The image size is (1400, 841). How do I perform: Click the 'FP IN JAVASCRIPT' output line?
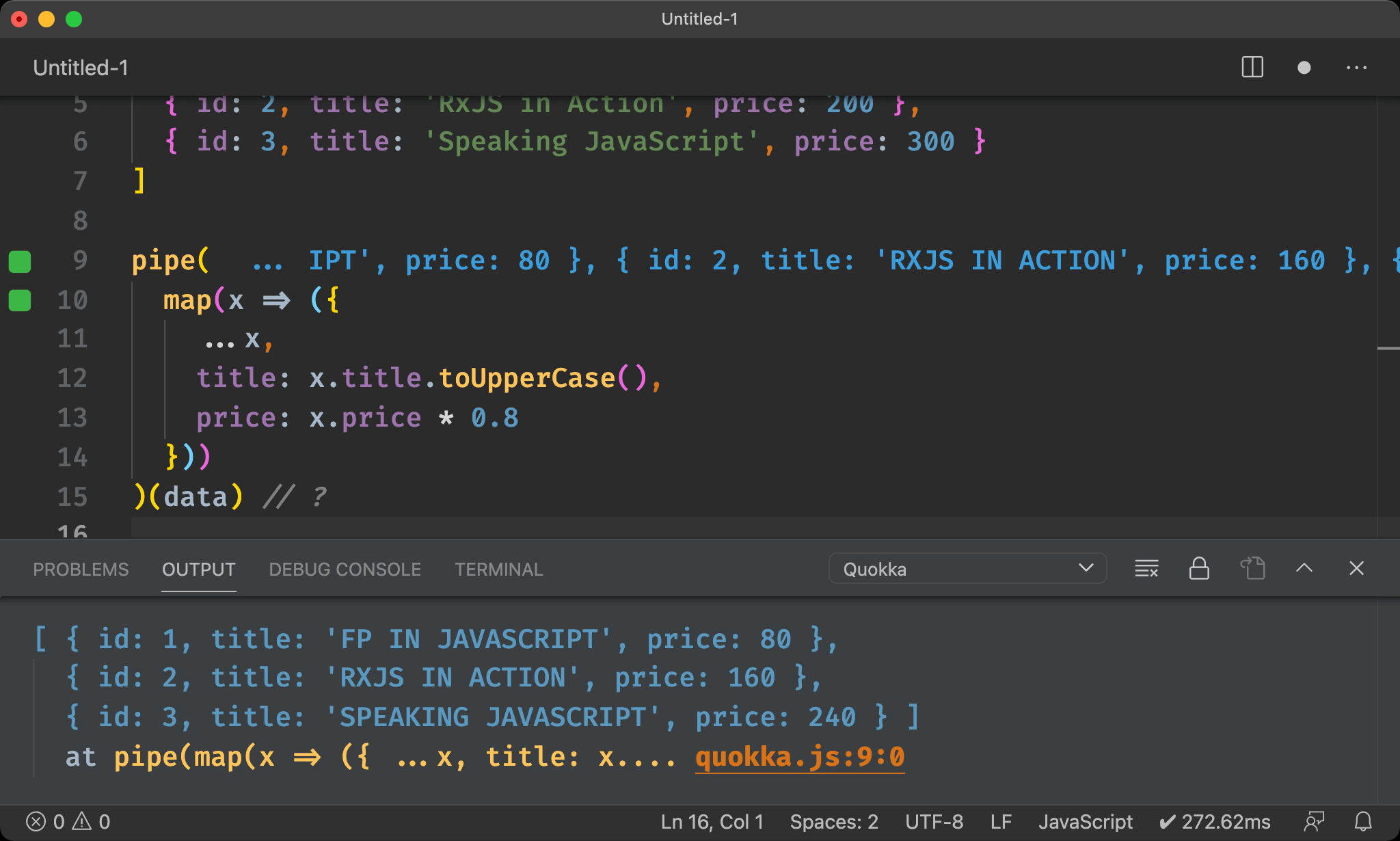(x=436, y=639)
